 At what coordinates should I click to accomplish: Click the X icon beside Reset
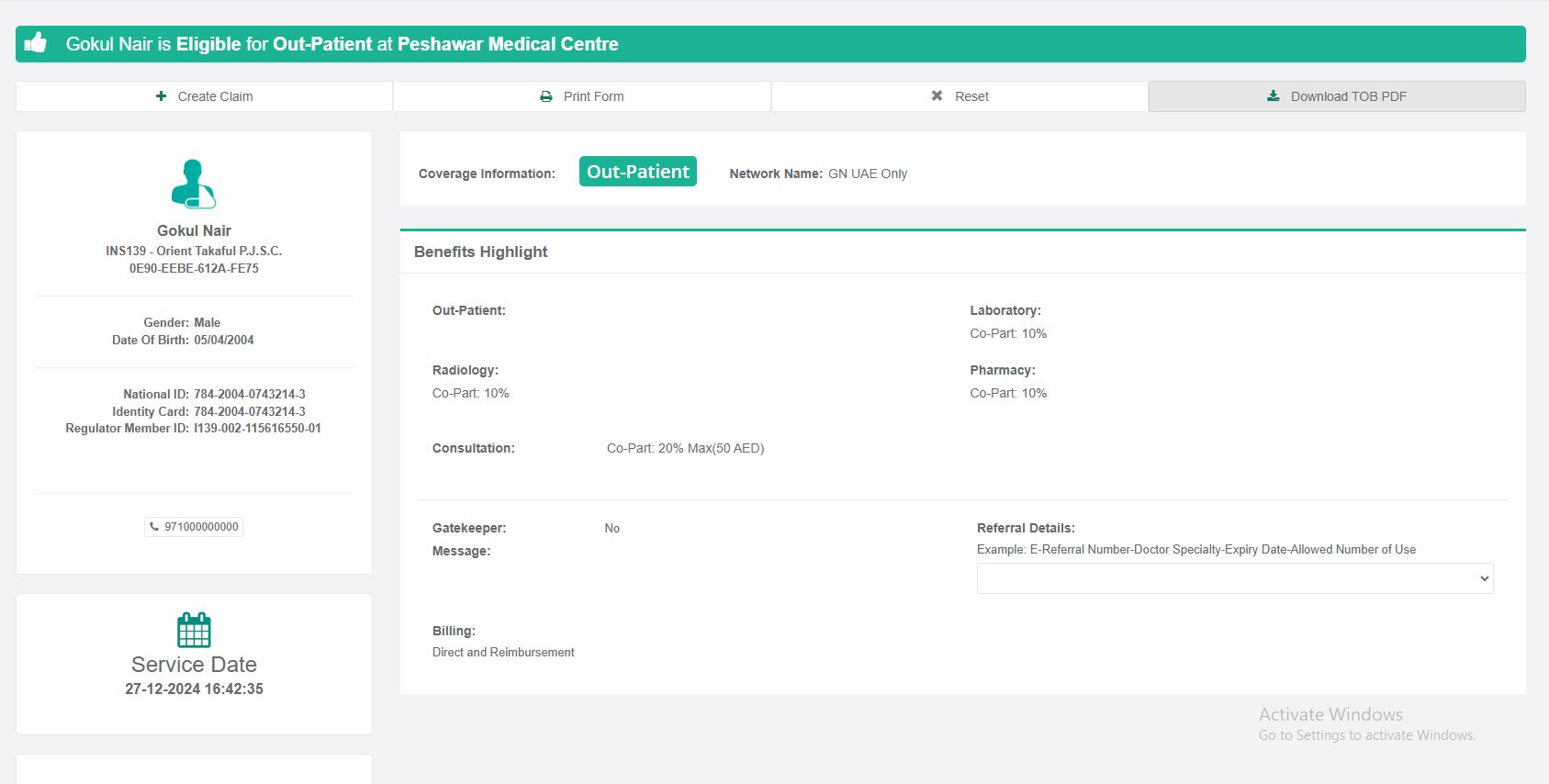937,96
